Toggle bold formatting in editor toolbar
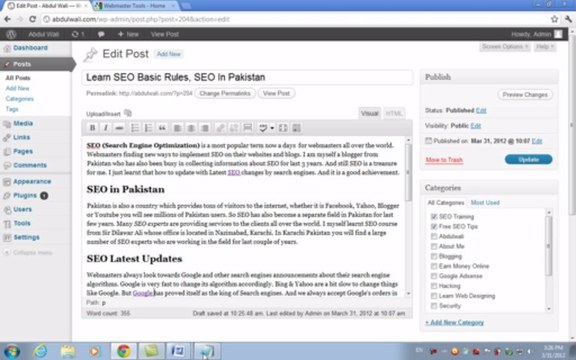Screen dimensions: 576x360 92,128
